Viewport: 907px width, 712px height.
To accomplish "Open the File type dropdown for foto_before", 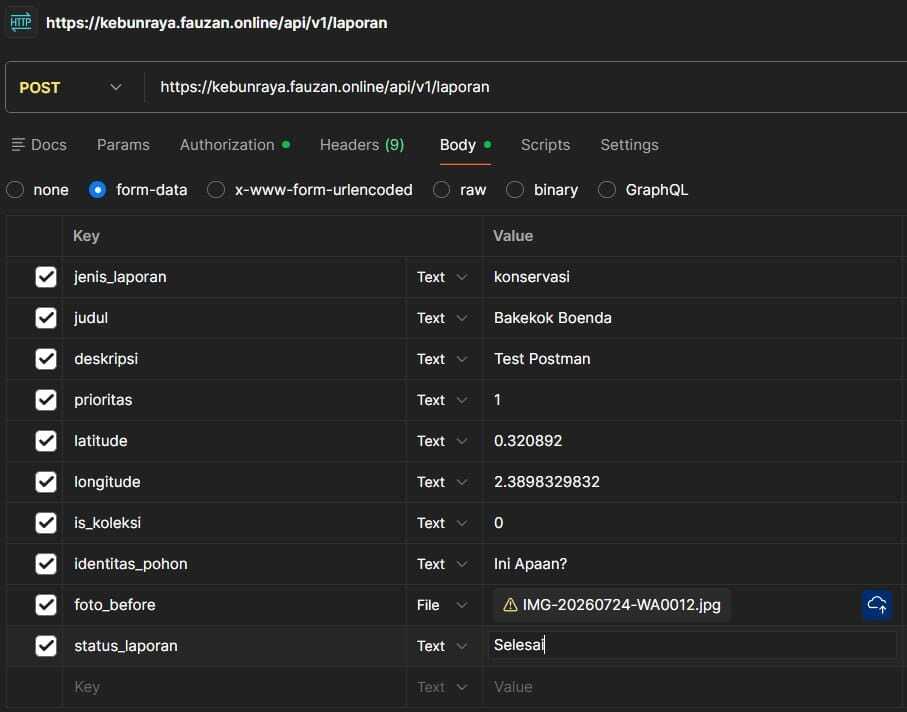I will (x=443, y=606).
